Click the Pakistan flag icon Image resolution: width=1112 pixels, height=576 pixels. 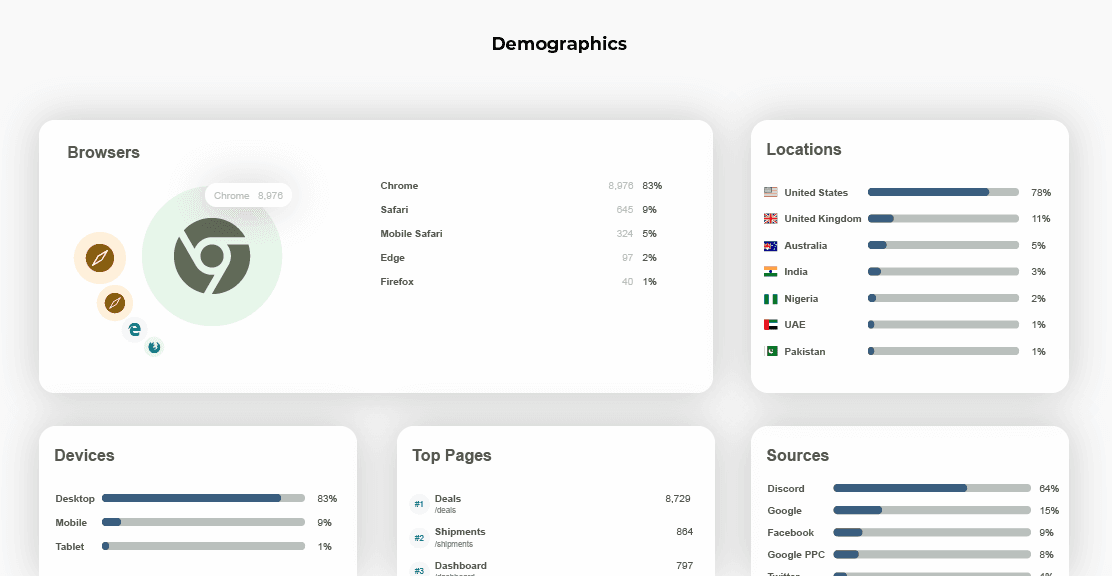[x=770, y=352]
